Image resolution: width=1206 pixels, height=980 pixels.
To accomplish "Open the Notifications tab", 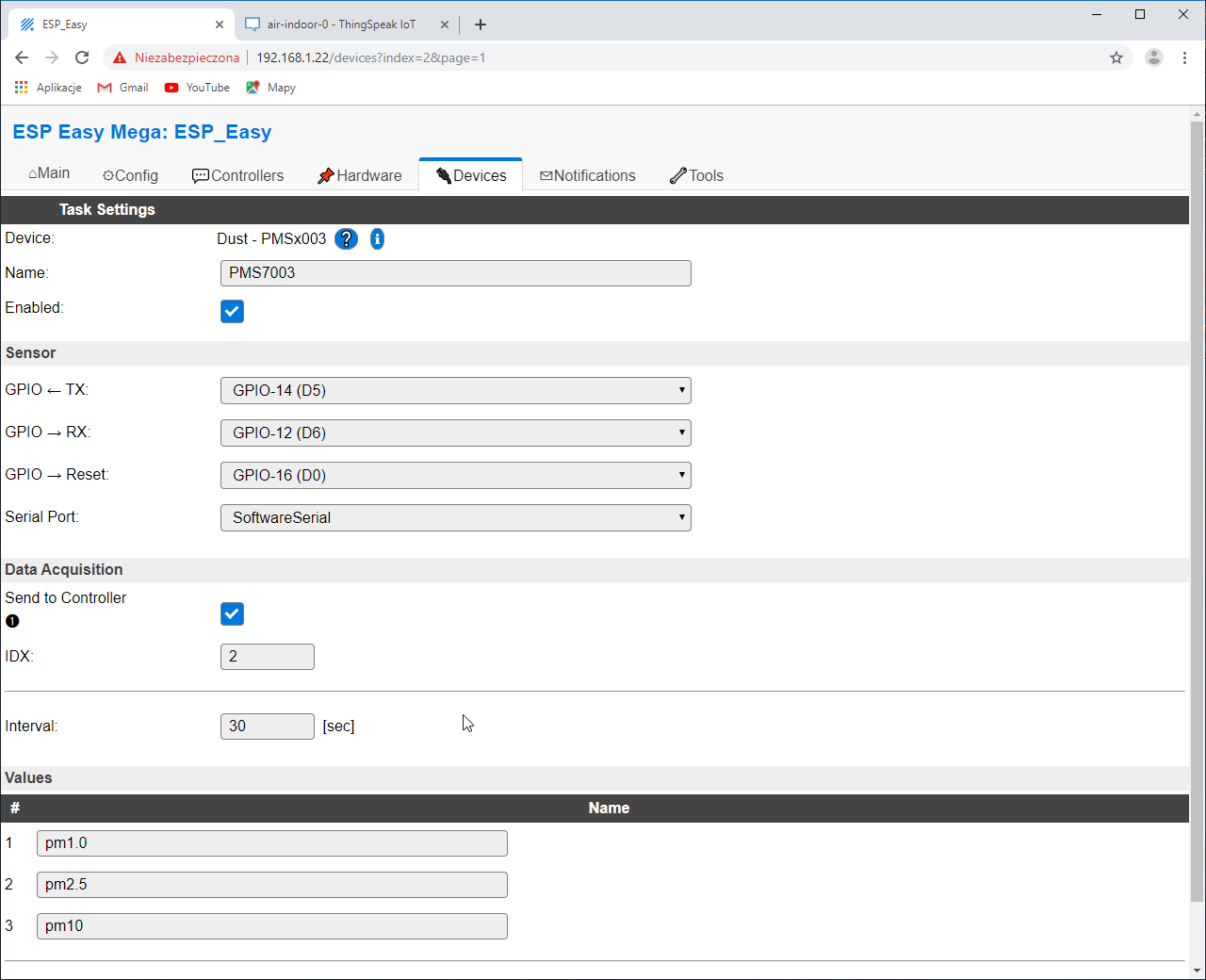I will [x=587, y=175].
